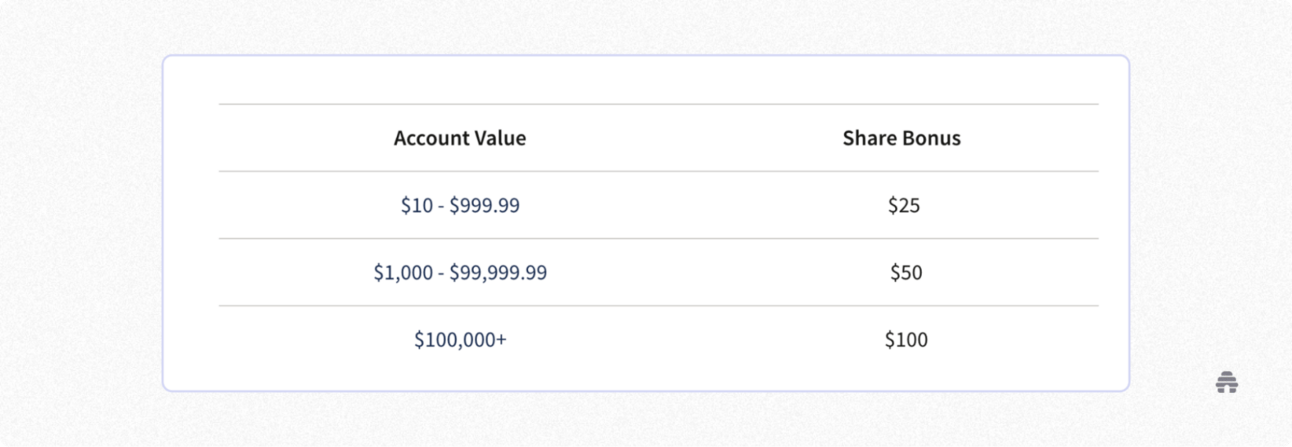Click the dash between $1,000 and $99,999.99
Image resolution: width=1292 pixels, height=447 pixels.
click(x=440, y=273)
